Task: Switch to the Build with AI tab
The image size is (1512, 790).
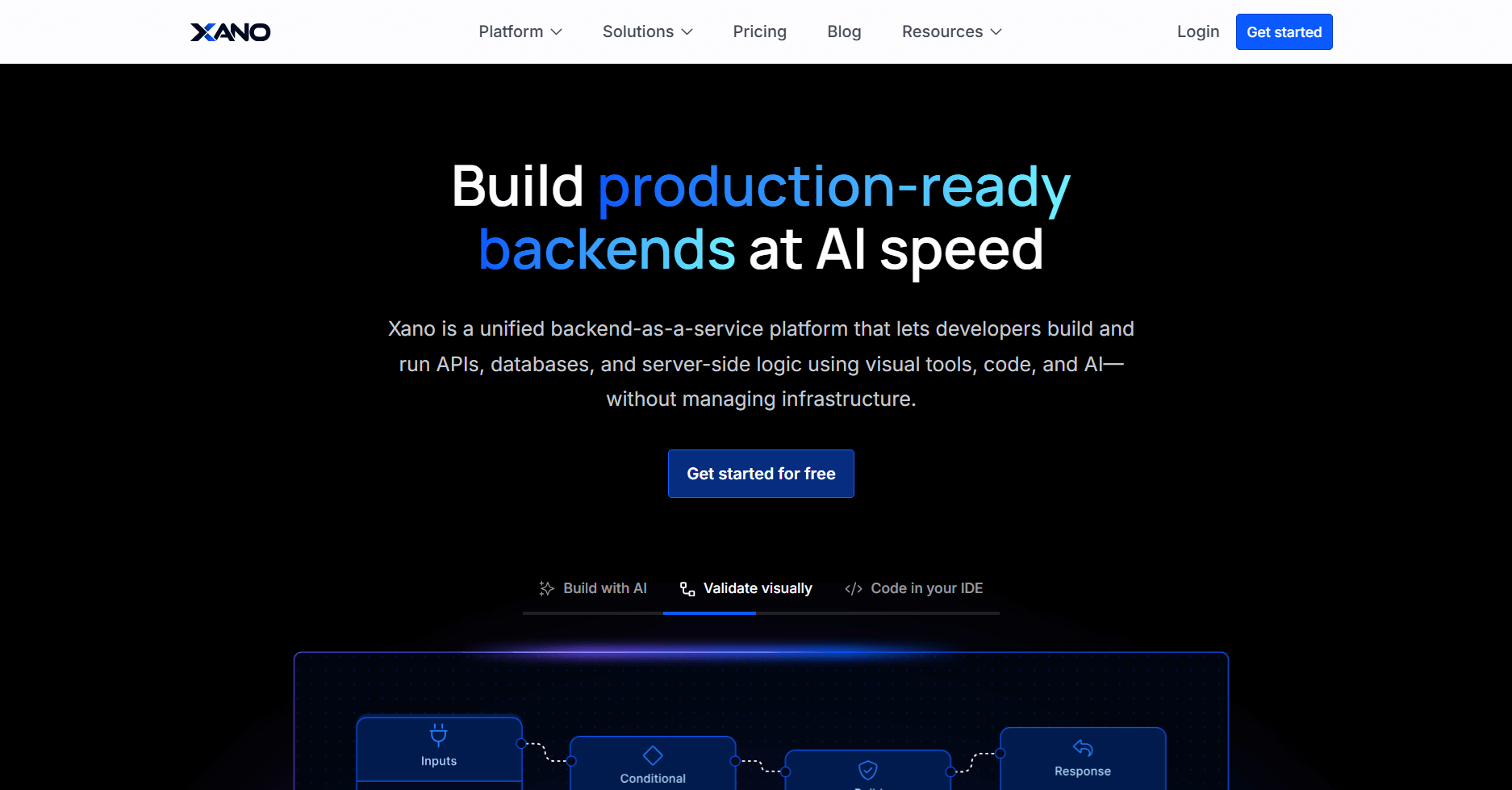Action: (x=593, y=588)
